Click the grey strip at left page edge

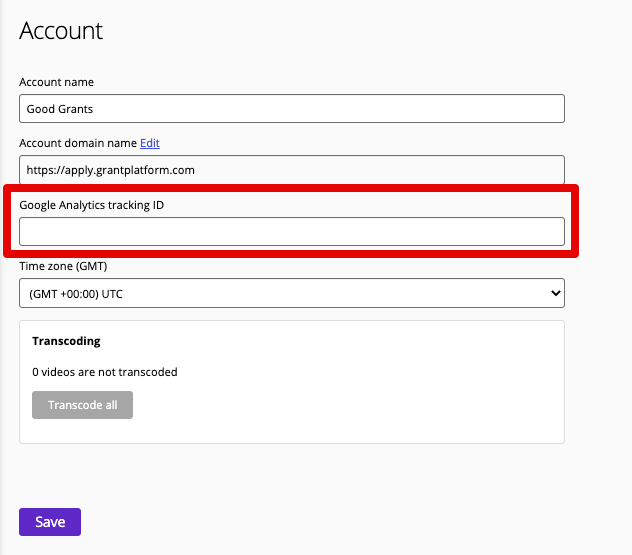[x=1, y=277]
